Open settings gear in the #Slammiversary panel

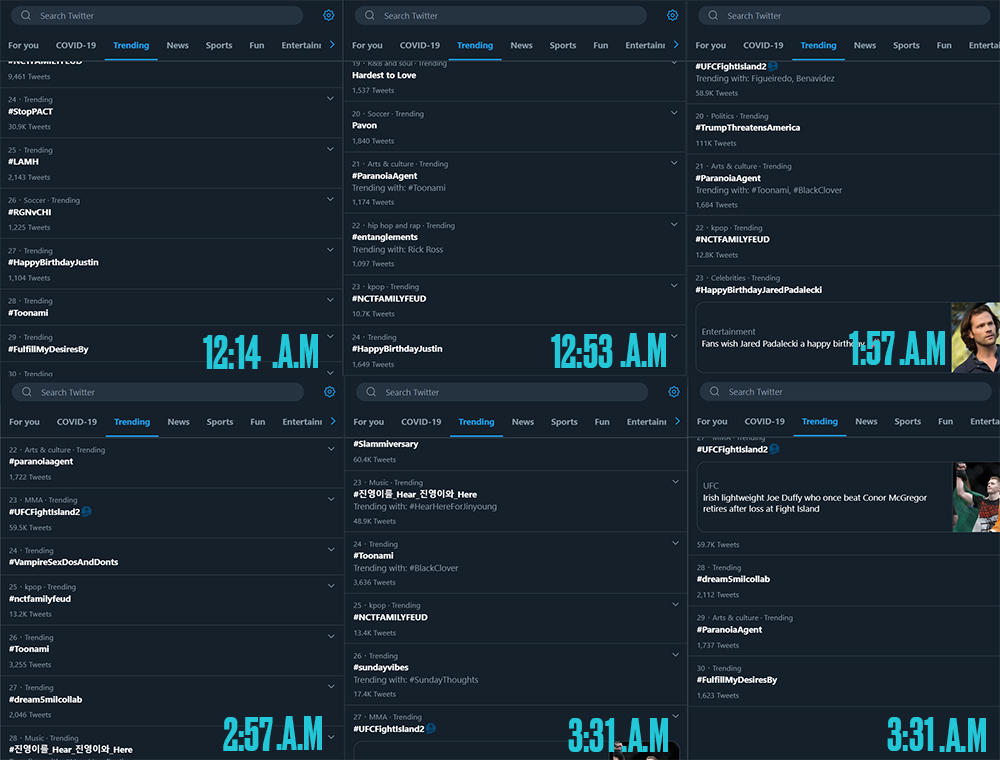[x=673, y=391]
